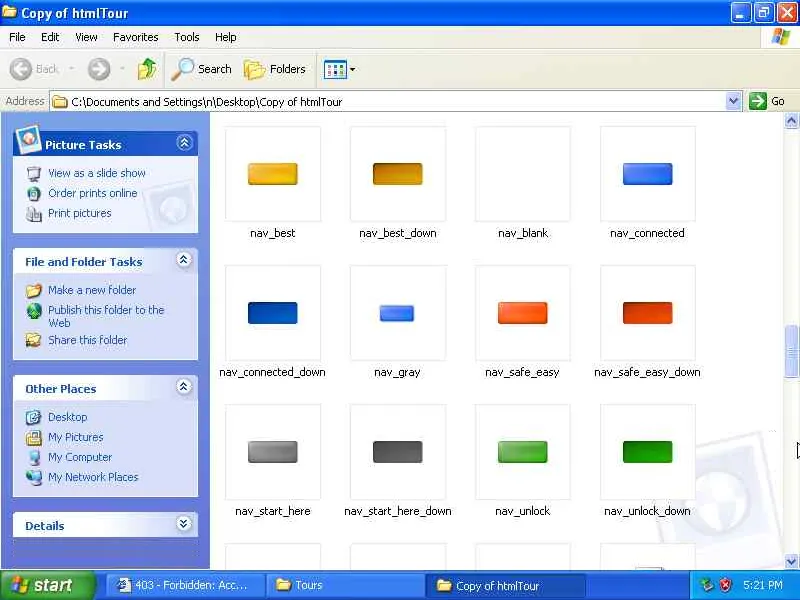Click Share this folder
The image size is (800, 600).
[88, 340]
